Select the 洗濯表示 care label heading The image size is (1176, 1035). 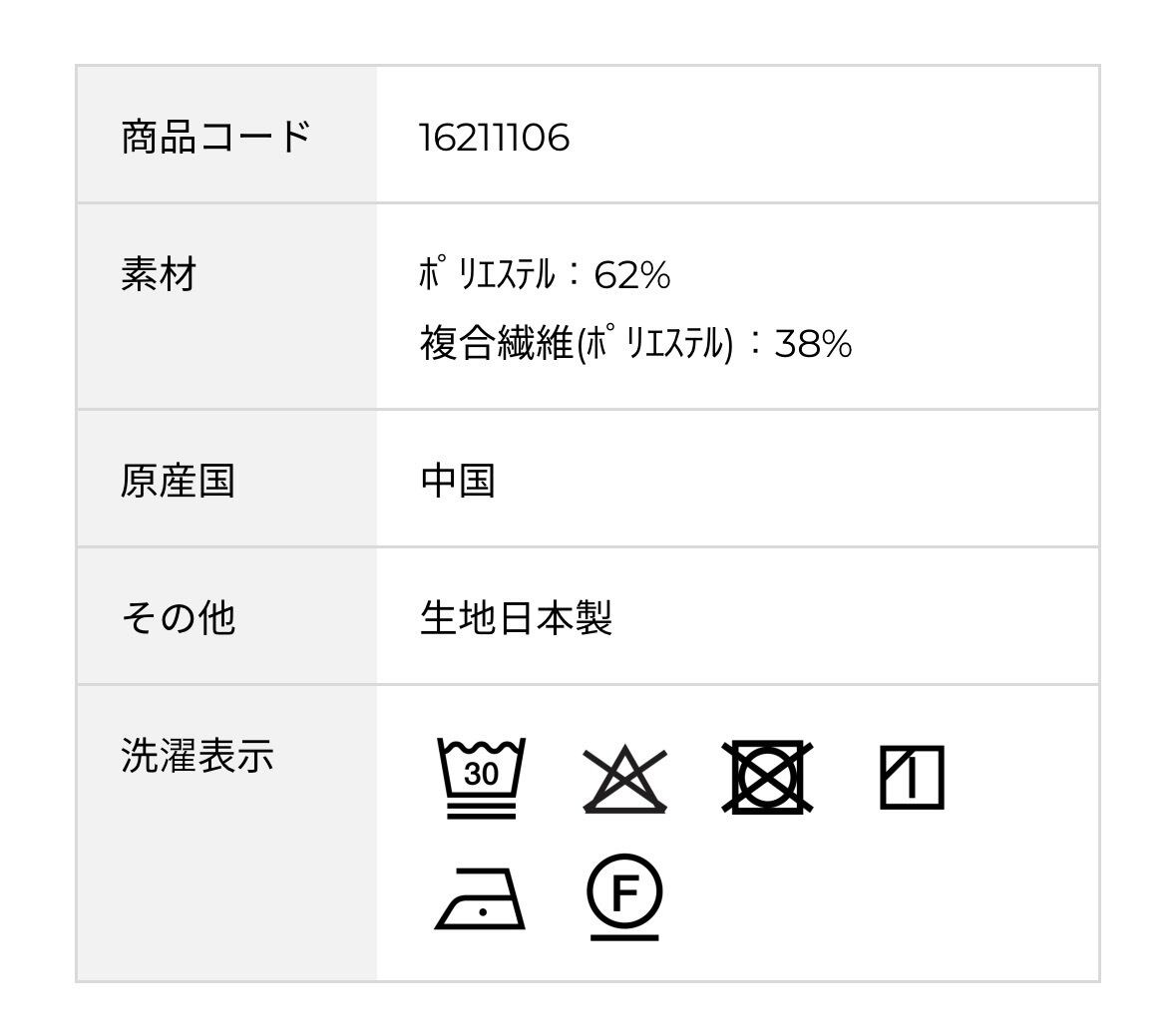pyautogui.click(x=196, y=755)
